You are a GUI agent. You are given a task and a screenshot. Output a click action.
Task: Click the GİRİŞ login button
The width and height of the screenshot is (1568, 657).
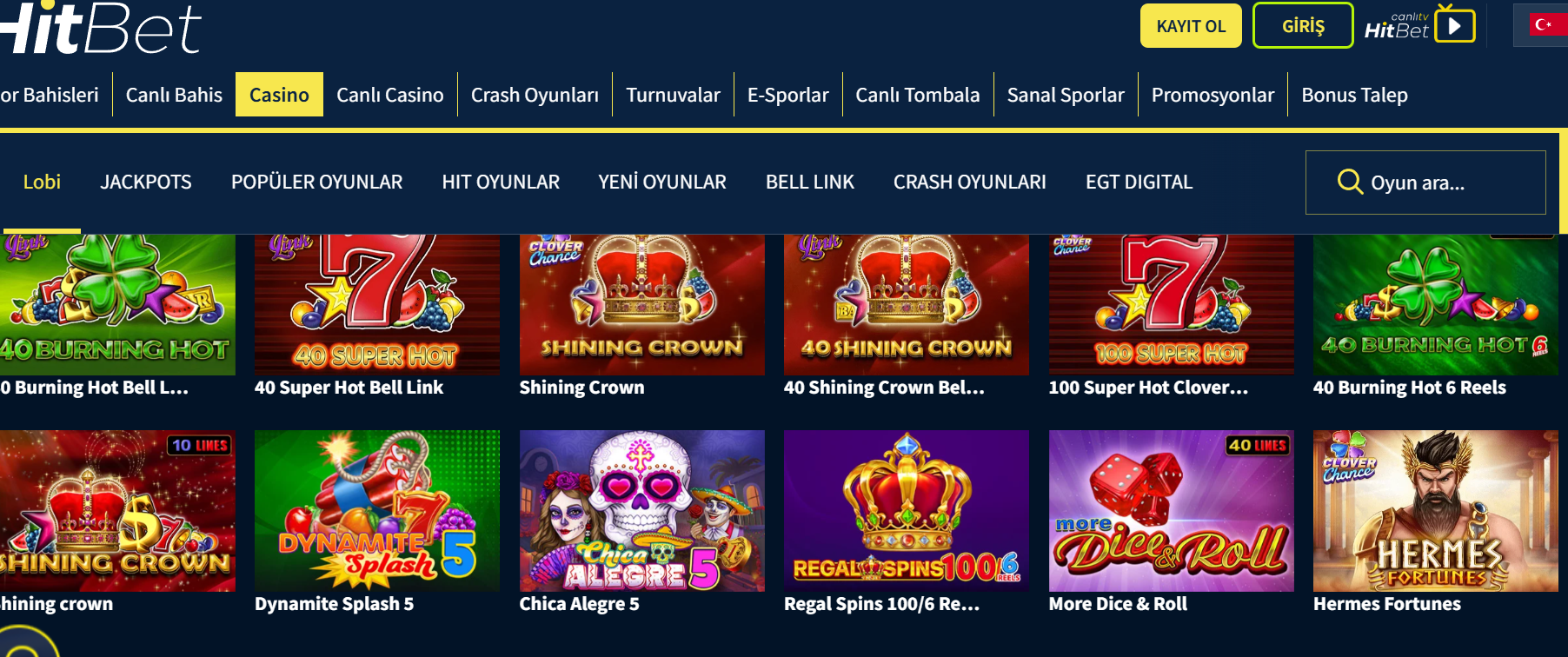tap(1303, 25)
